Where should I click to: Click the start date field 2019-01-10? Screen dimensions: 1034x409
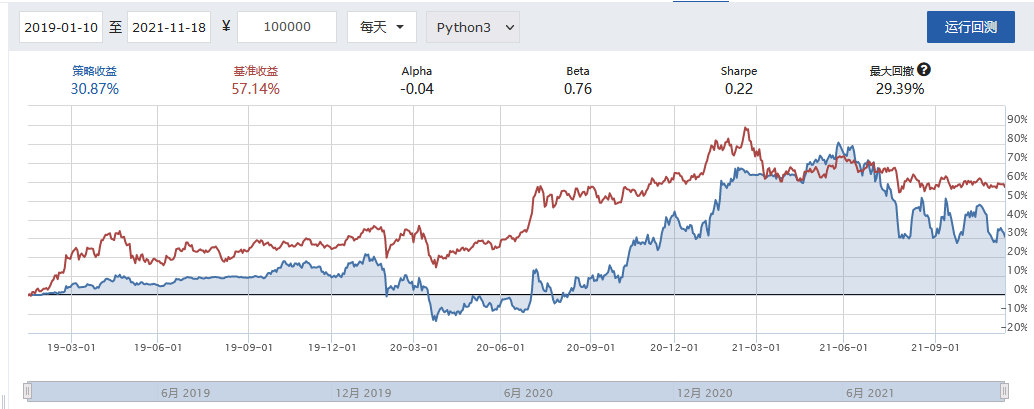[61, 27]
